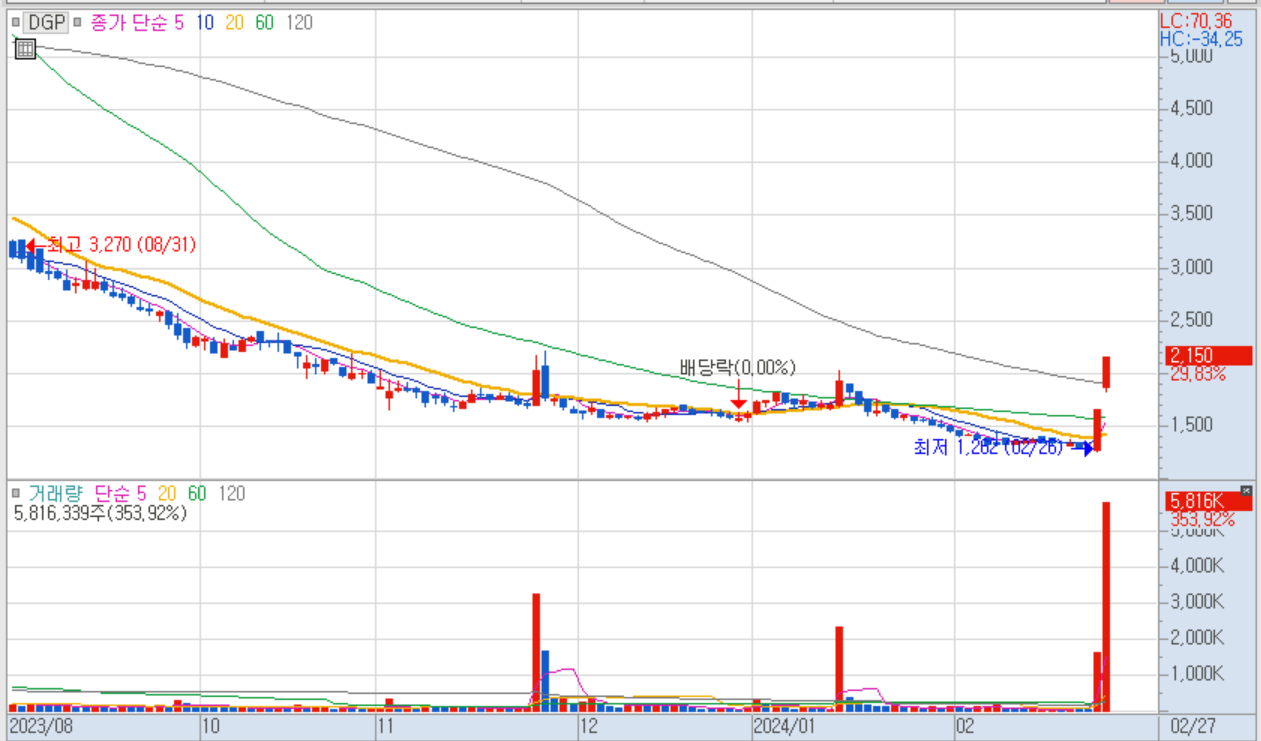
Task: Toggle the small square before 종가 단순
Action: pos(76,21)
